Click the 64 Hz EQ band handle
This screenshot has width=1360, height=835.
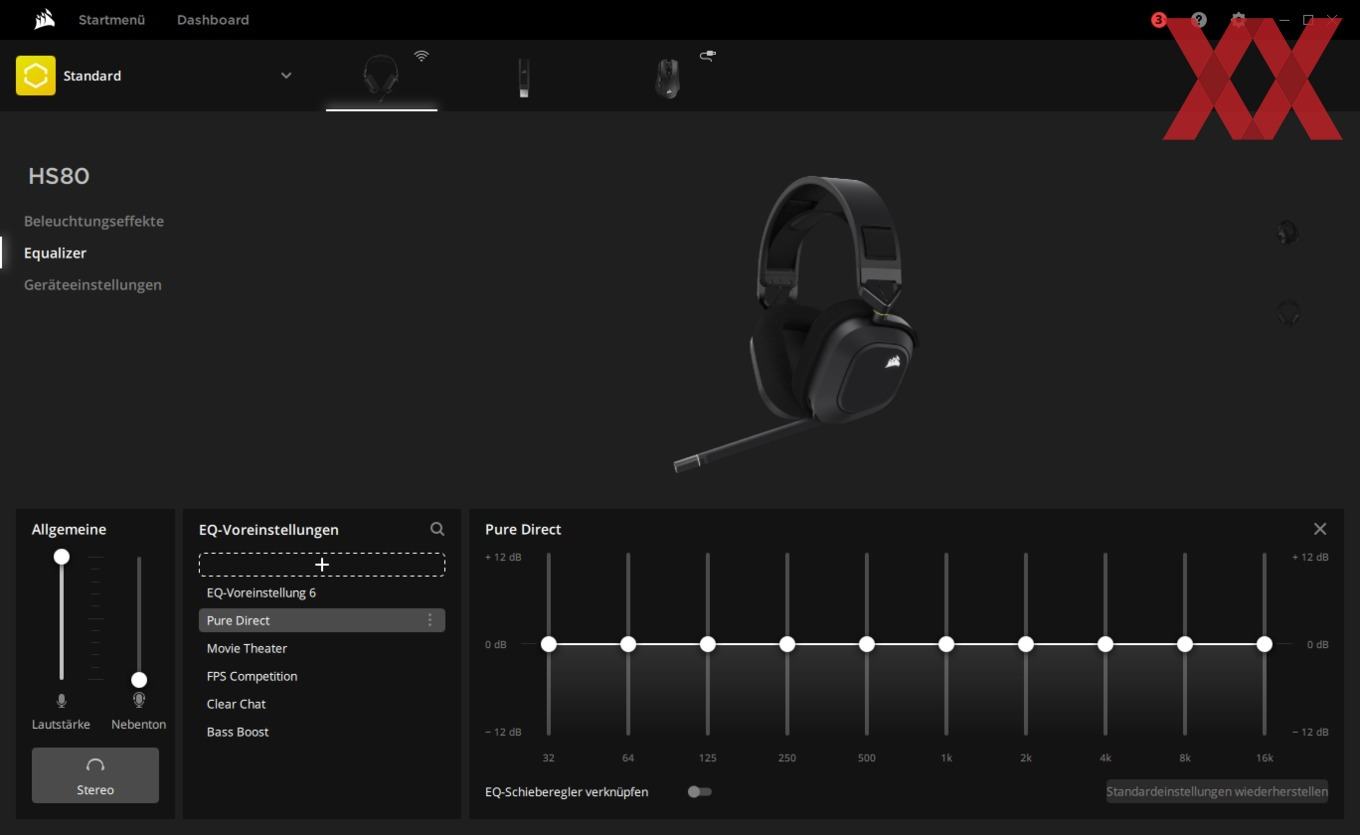(628, 644)
